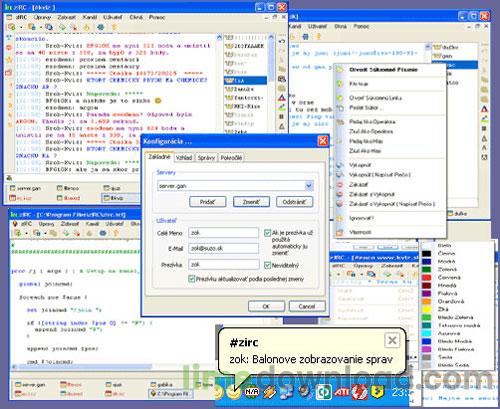Select the highlighted user in nick list
Viewport: 500px width, 409px height.
click(246, 80)
